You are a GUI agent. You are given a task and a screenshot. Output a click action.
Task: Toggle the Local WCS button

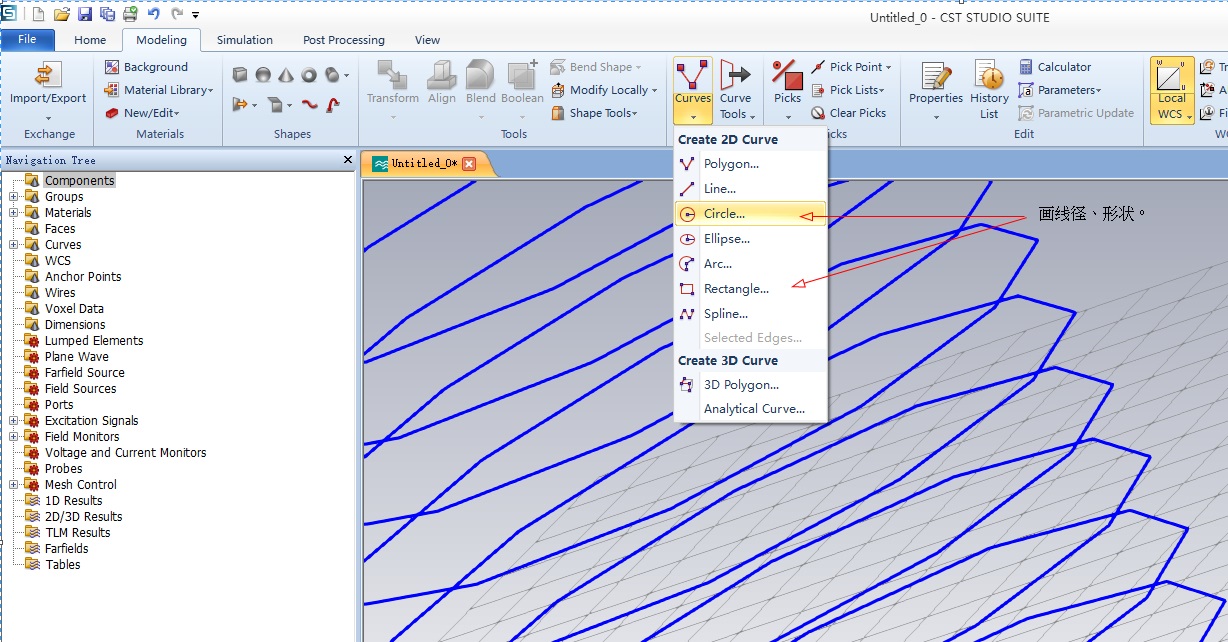1172,90
